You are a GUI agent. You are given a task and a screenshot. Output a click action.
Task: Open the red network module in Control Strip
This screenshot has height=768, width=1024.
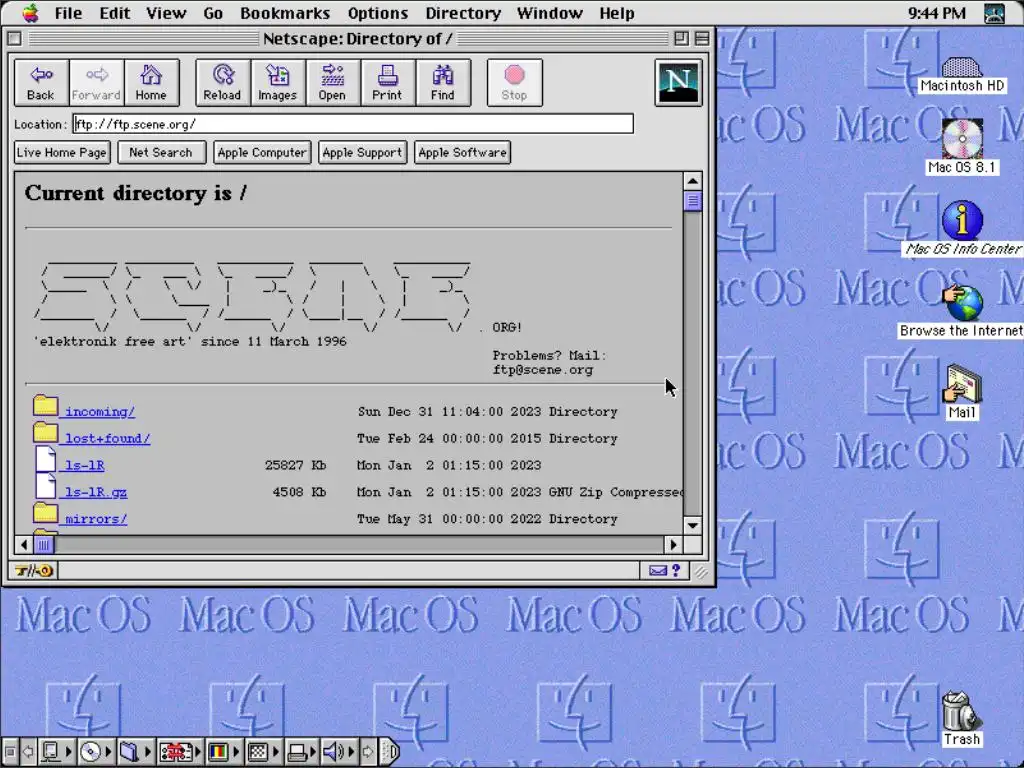pyautogui.click(x=180, y=752)
